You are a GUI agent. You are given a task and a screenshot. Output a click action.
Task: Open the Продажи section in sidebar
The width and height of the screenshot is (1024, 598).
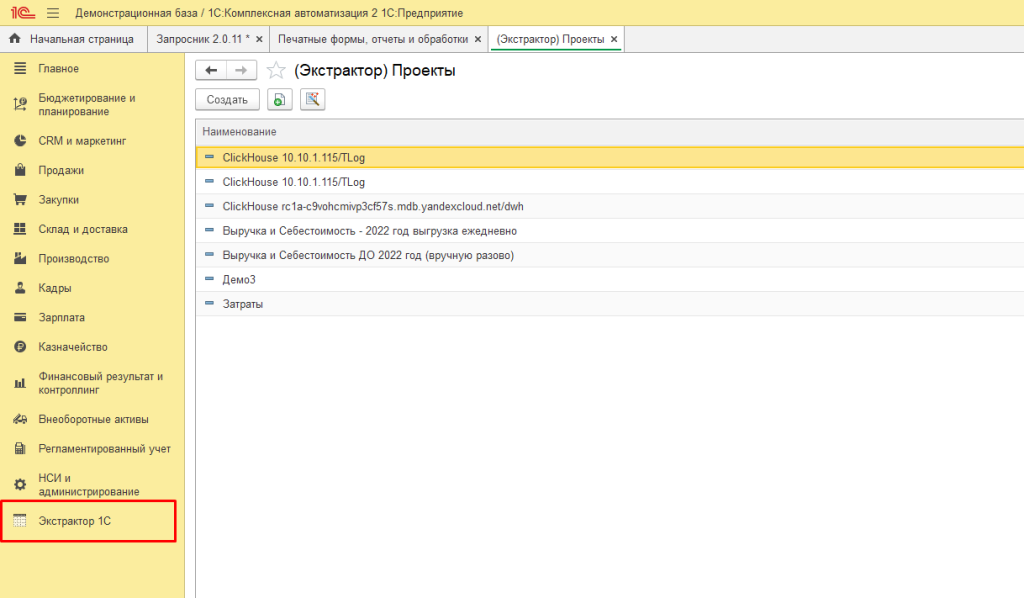coord(61,170)
